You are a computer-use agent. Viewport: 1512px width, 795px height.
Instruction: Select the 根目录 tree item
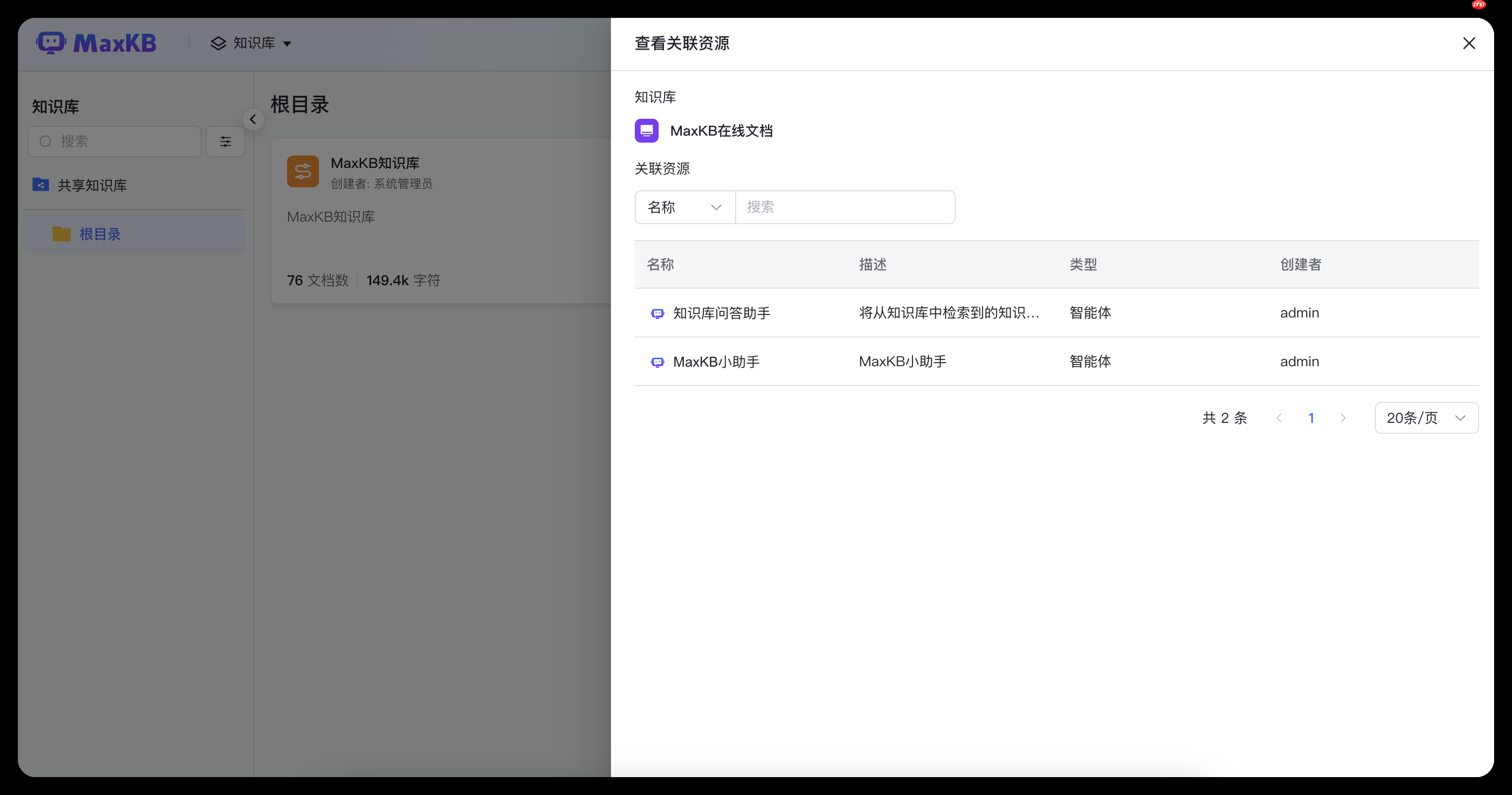(101, 234)
